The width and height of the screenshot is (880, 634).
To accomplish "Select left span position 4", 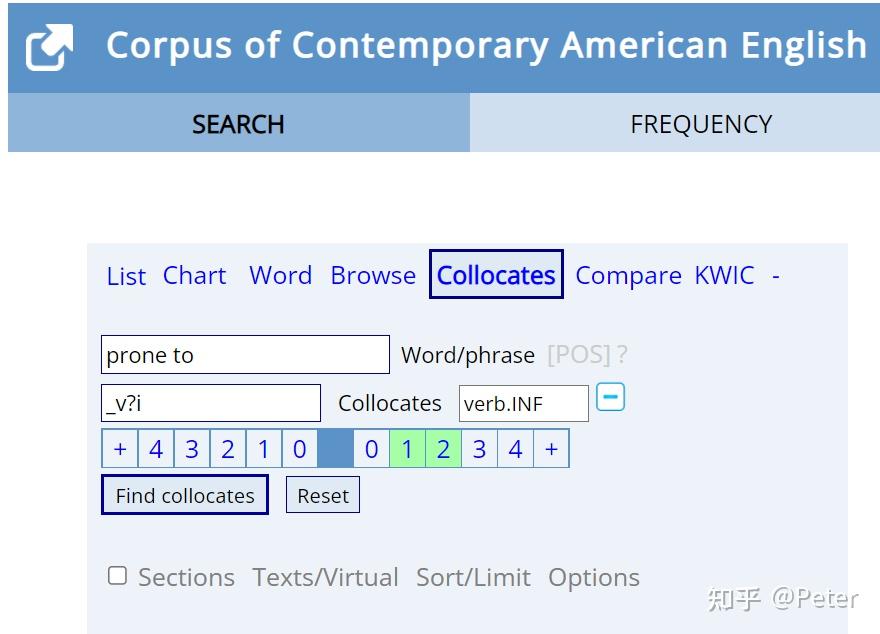I will click(x=156, y=449).
